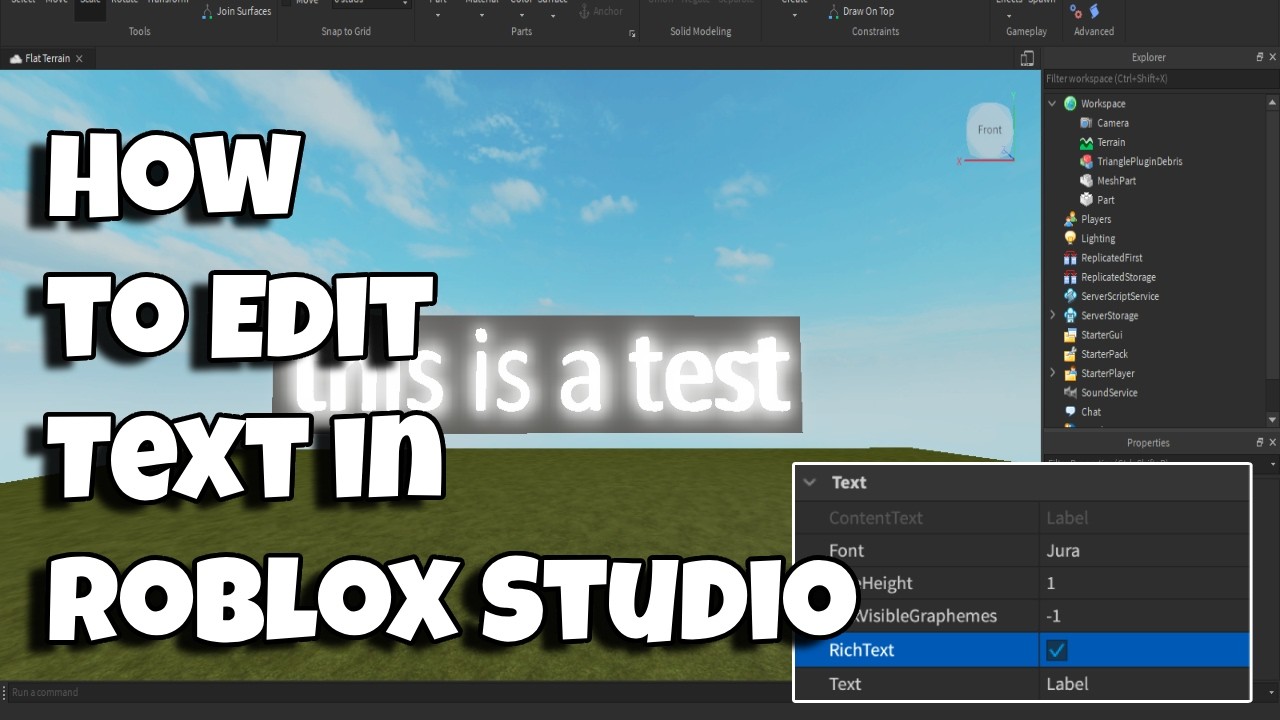Select the Terrain icon in Explorer
This screenshot has height=720, width=1280.
tap(1086, 142)
